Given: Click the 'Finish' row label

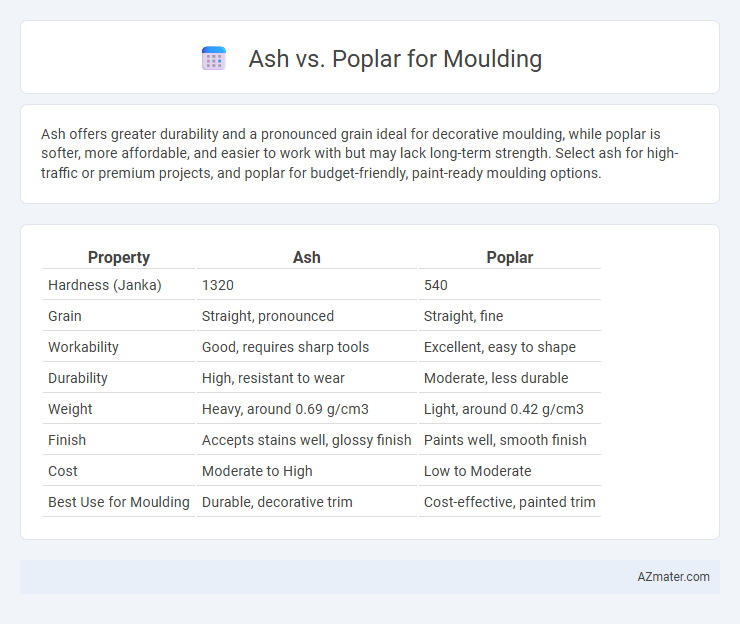Looking at the screenshot, I should [67, 440].
